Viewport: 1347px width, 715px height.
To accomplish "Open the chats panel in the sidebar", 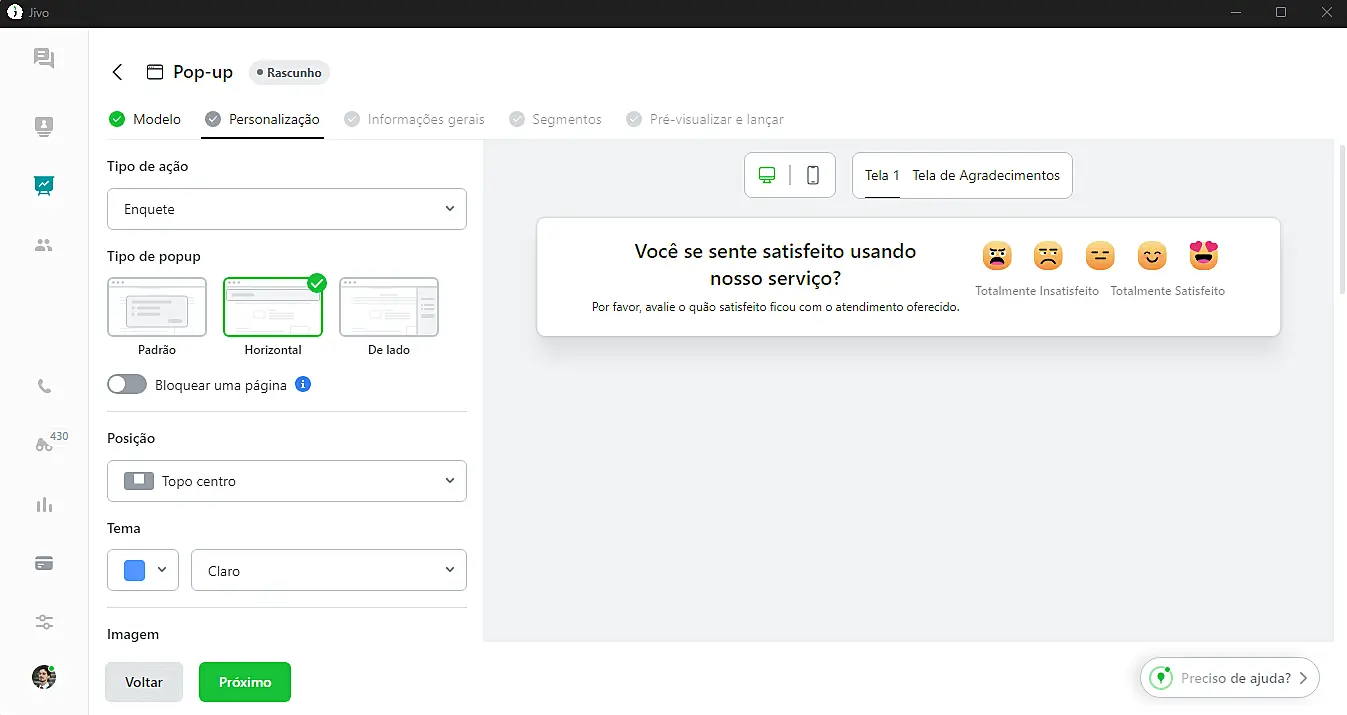I will click(44, 58).
